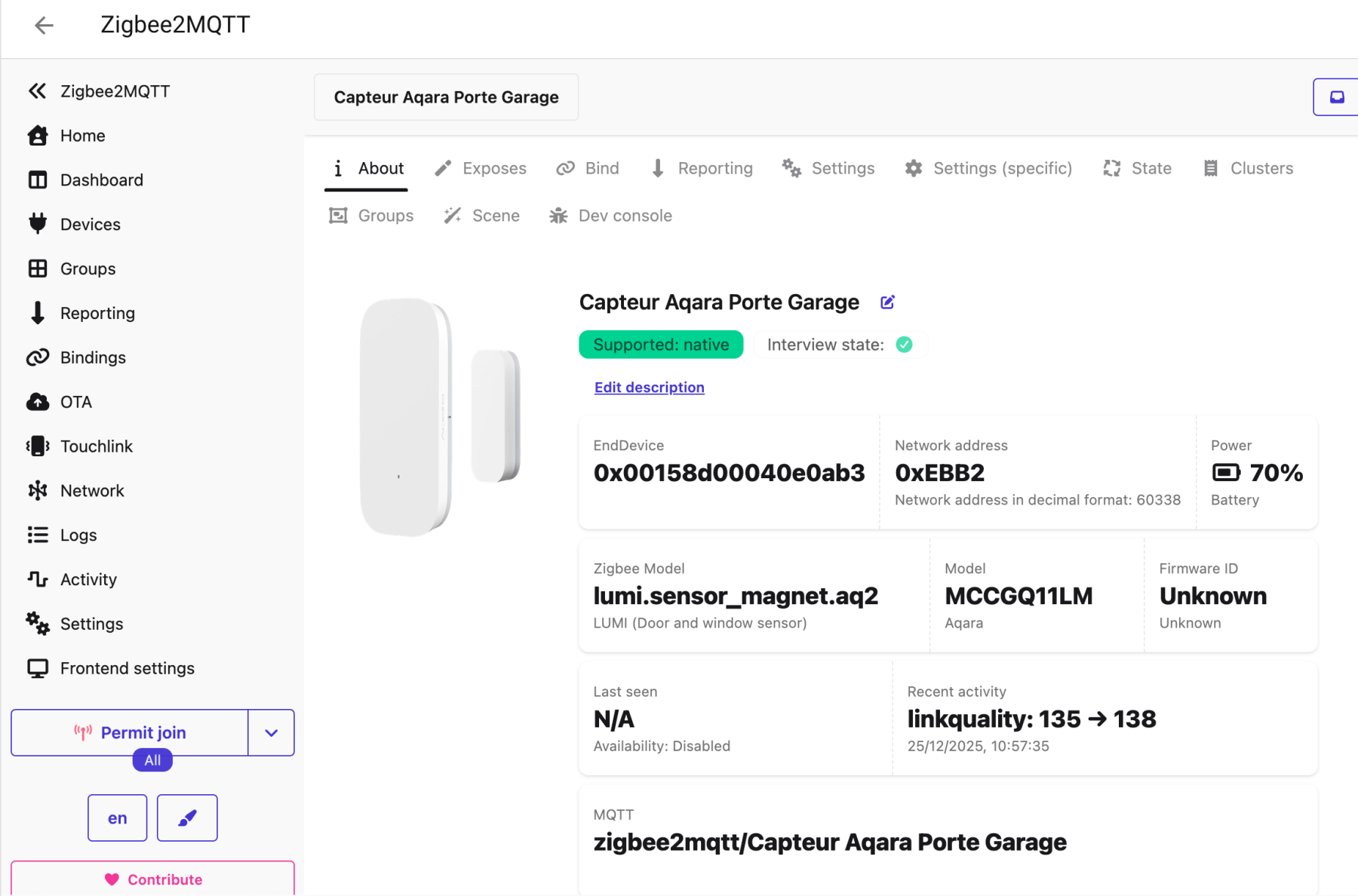The height and width of the screenshot is (896, 1358).
Task: Open the Settings (specific) tab
Action: click(988, 168)
